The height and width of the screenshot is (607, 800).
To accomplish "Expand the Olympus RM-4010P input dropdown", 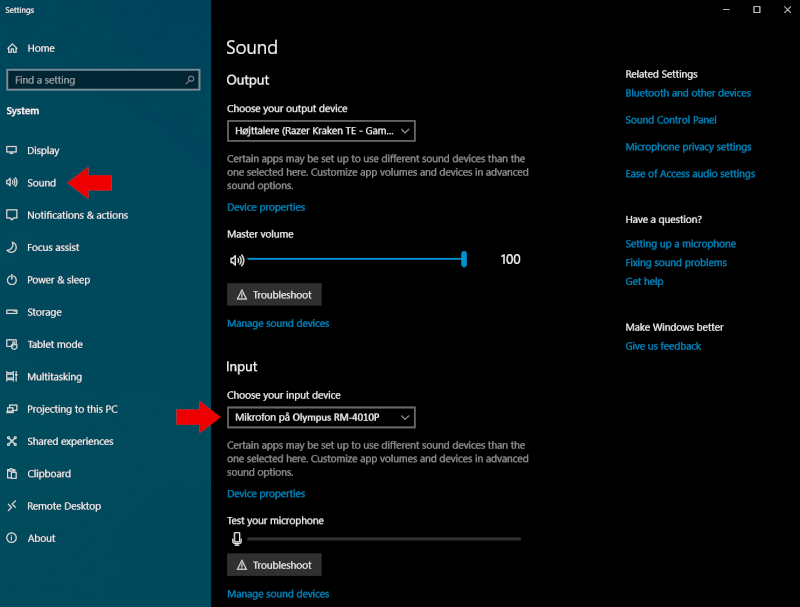I will (x=321, y=417).
